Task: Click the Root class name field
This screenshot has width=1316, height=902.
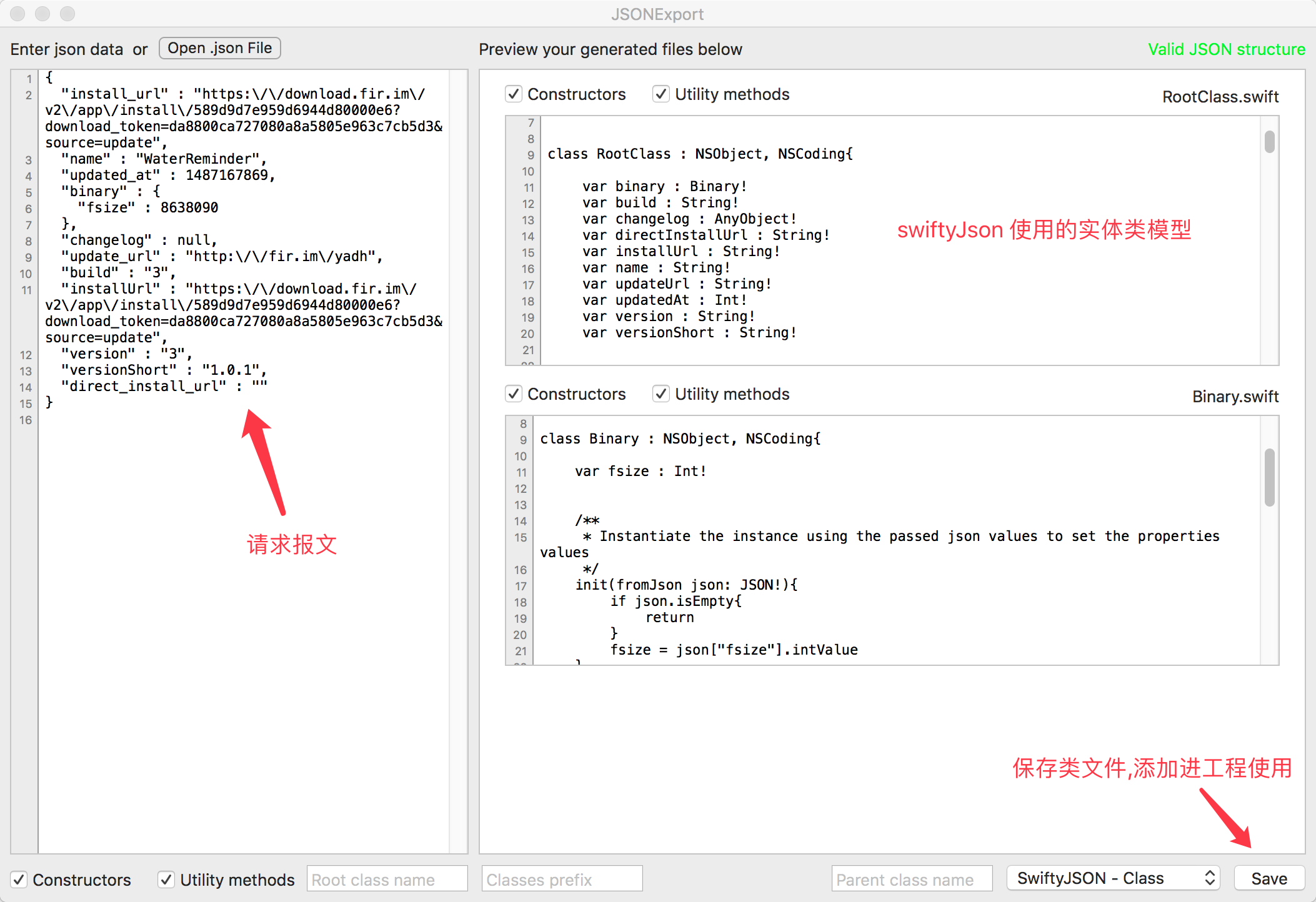Action: (x=387, y=880)
